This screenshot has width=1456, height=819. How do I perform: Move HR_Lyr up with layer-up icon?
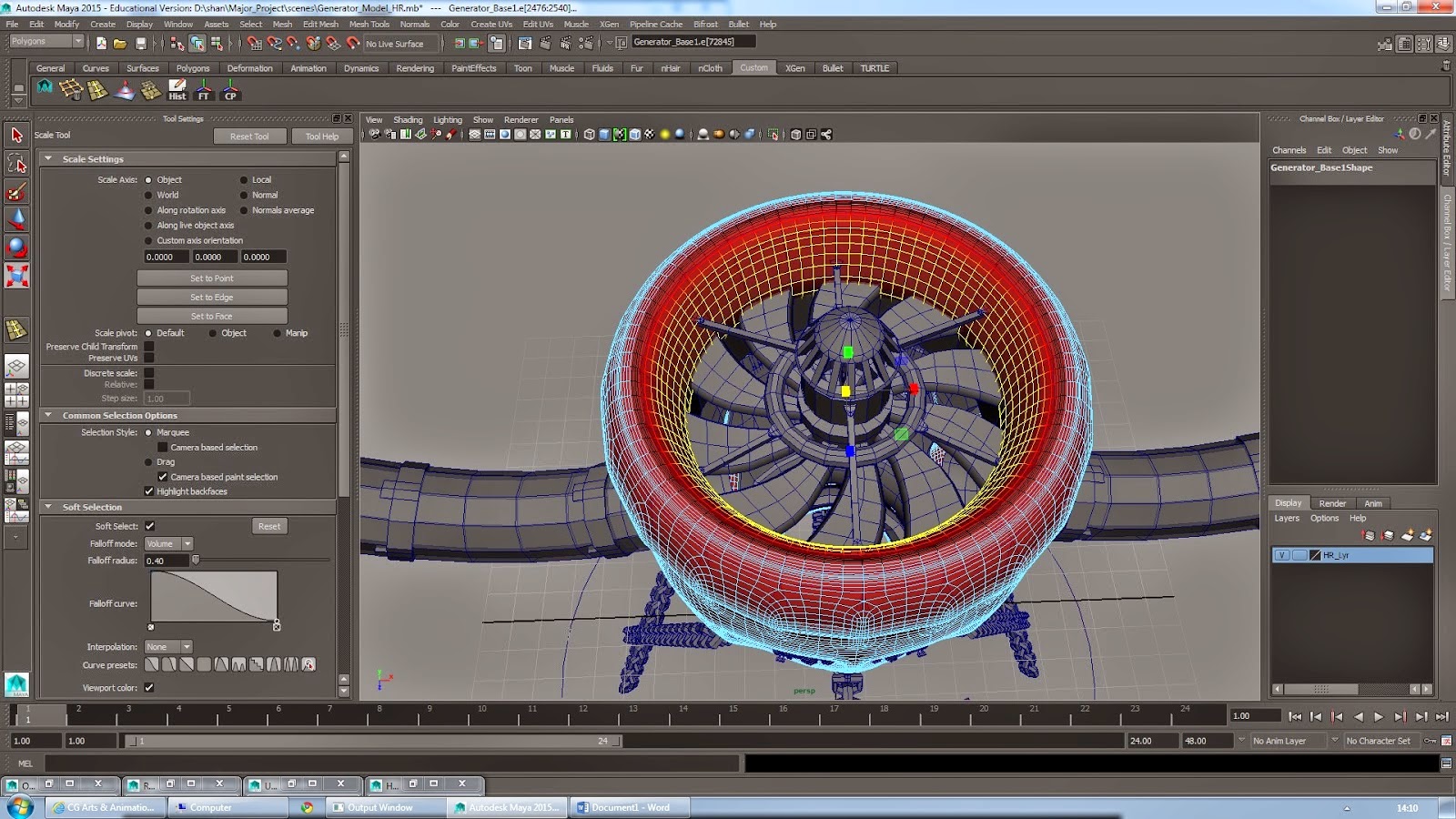click(1368, 535)
